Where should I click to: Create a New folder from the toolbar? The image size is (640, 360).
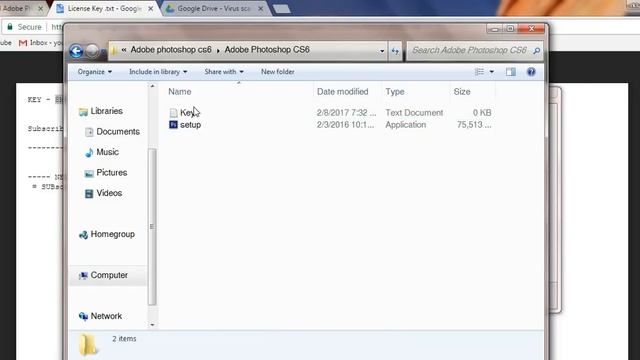278,72
